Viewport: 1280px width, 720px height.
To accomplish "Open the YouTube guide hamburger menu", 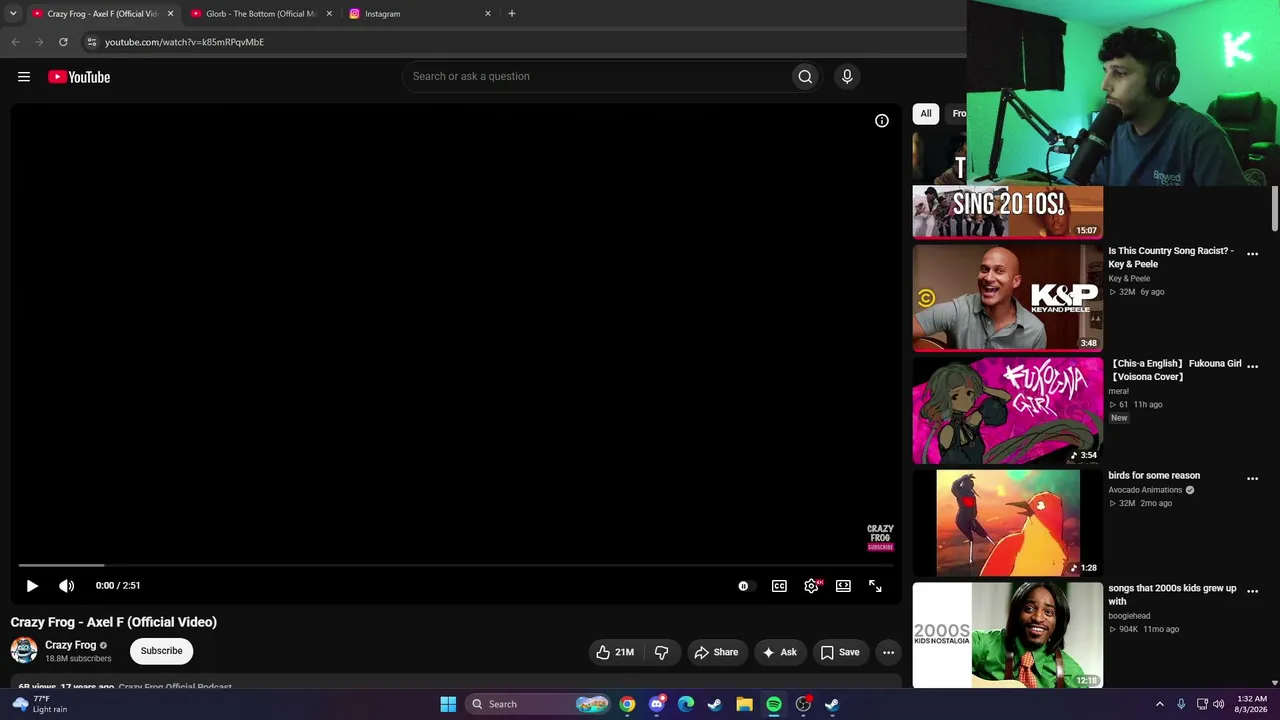I will (24, 77).
